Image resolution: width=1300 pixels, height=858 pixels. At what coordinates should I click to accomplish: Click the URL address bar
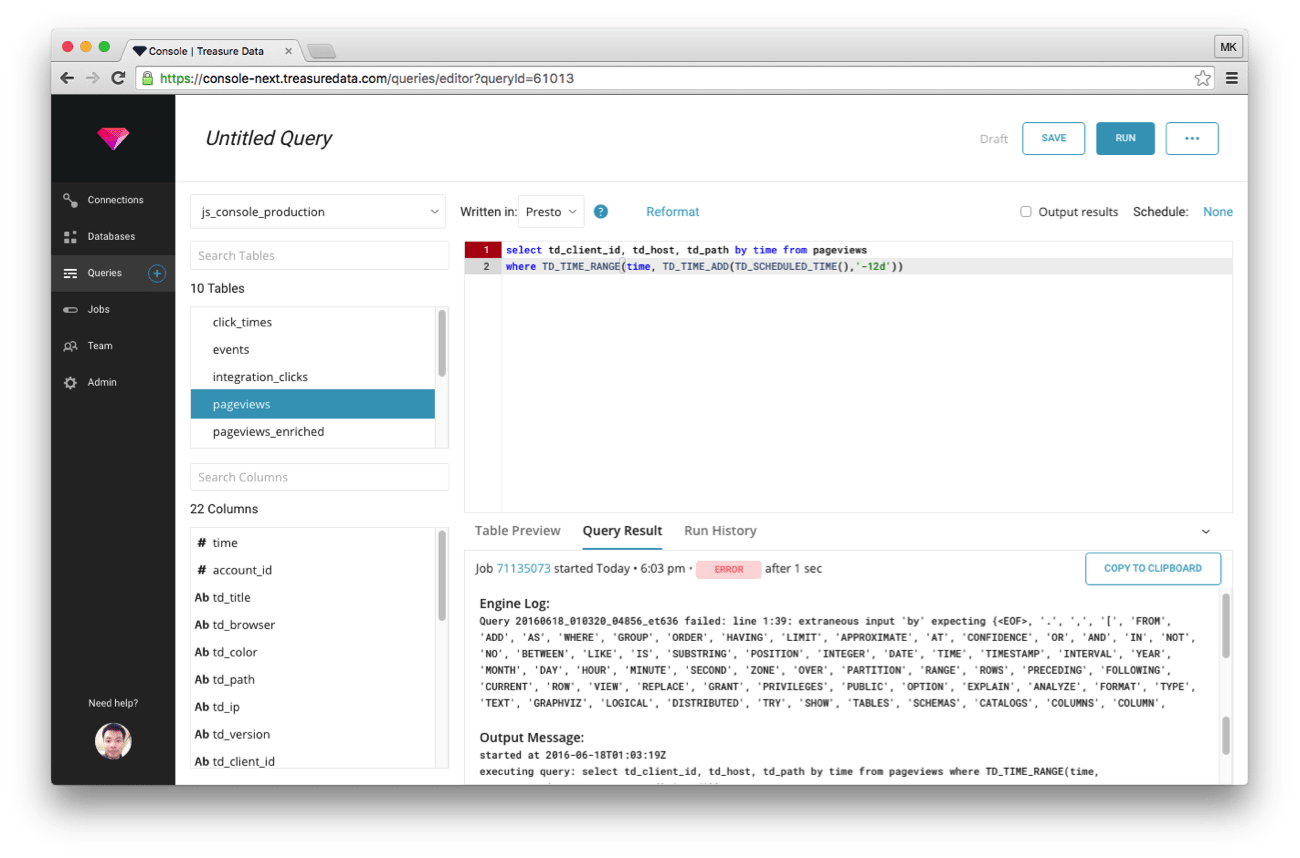click(675, 78)
